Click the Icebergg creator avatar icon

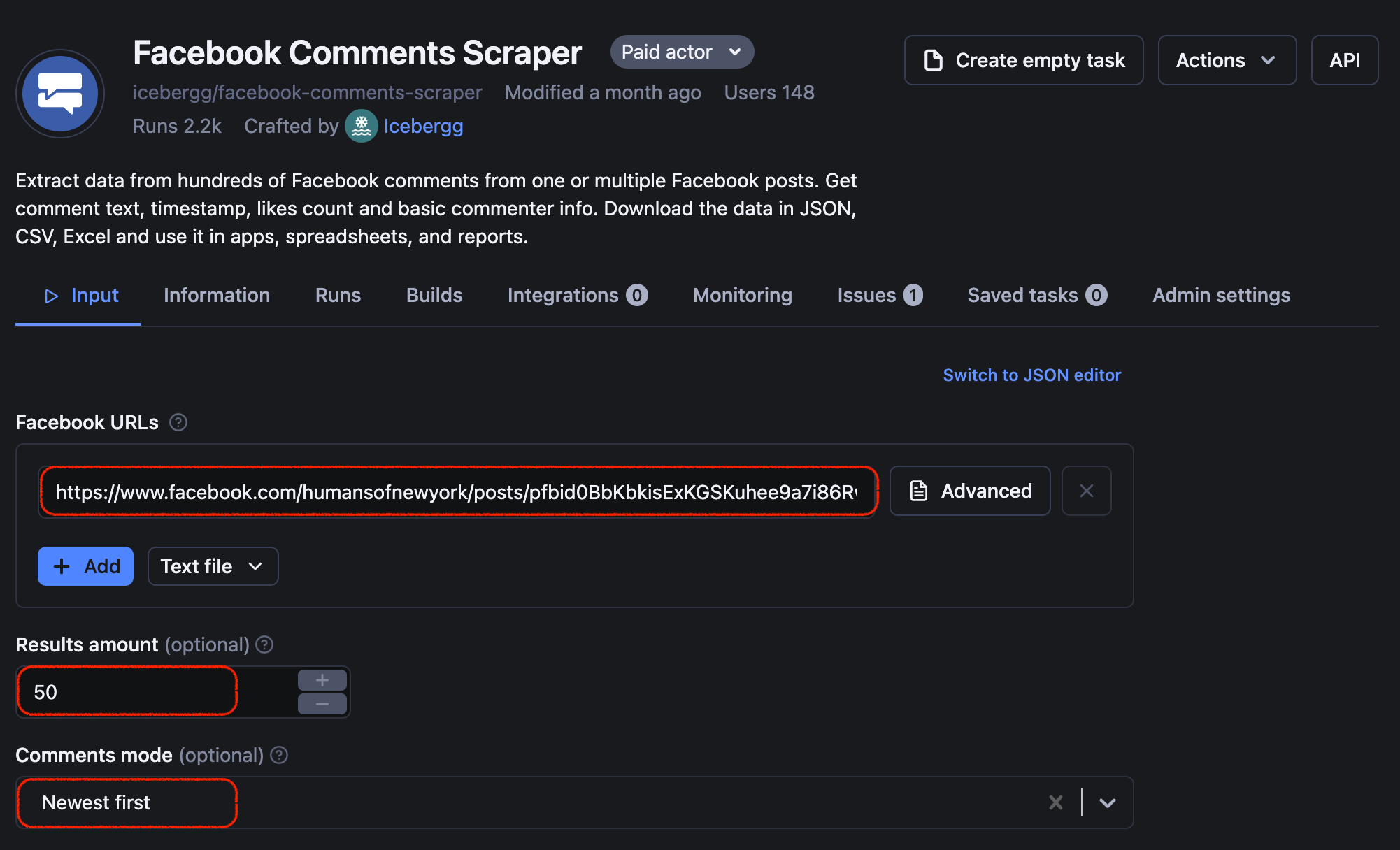click(x=362, y=127)
